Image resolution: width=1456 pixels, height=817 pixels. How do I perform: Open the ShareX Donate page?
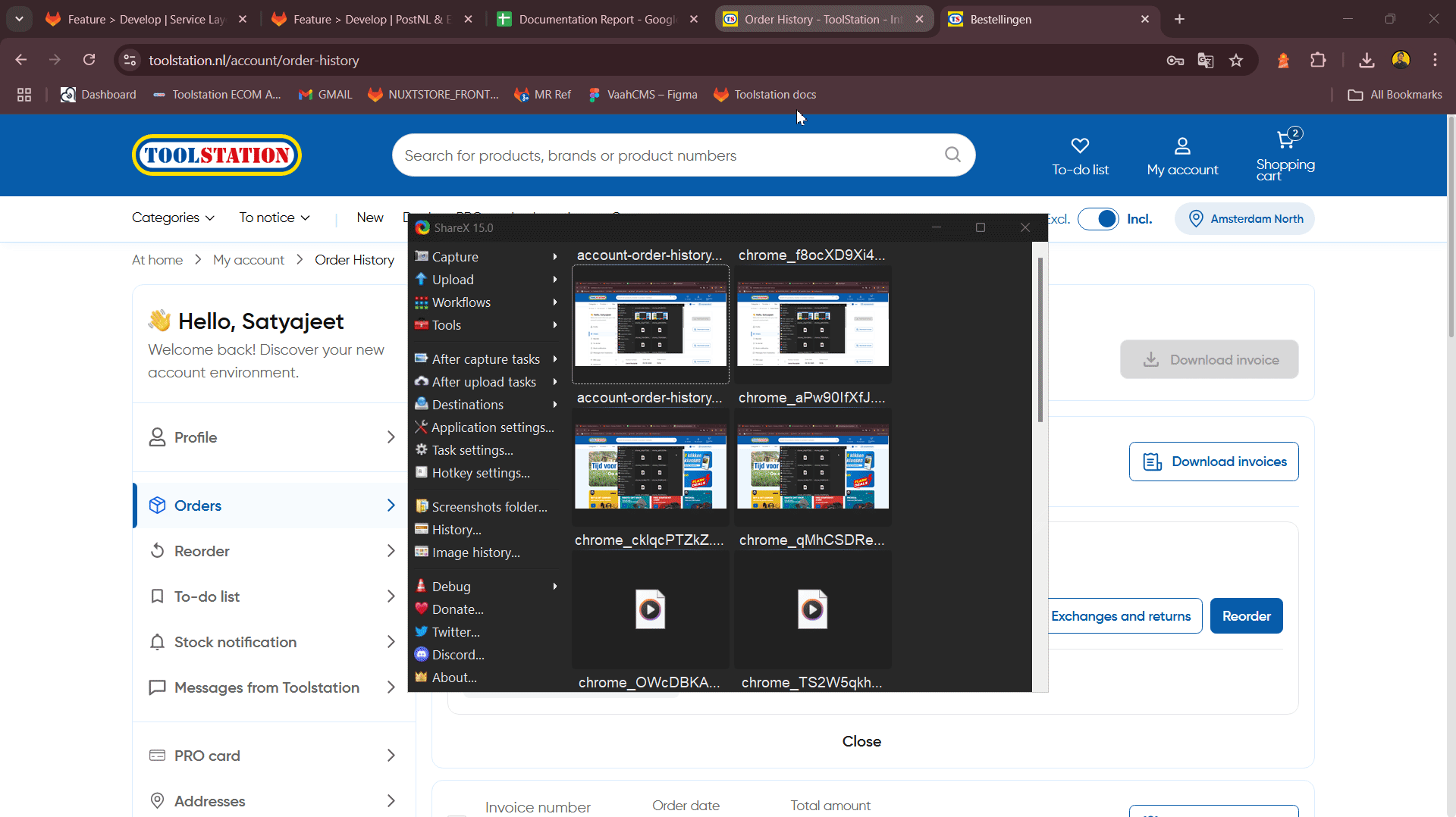[457, 609]
